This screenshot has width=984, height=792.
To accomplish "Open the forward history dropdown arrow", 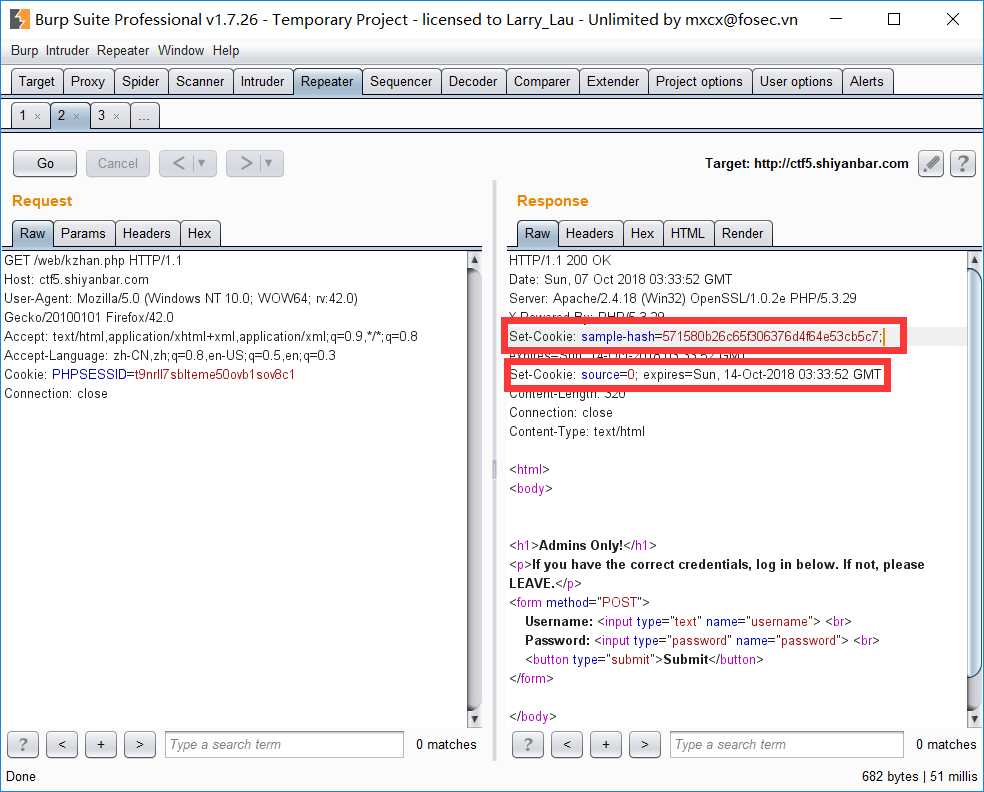I will 269,164.
